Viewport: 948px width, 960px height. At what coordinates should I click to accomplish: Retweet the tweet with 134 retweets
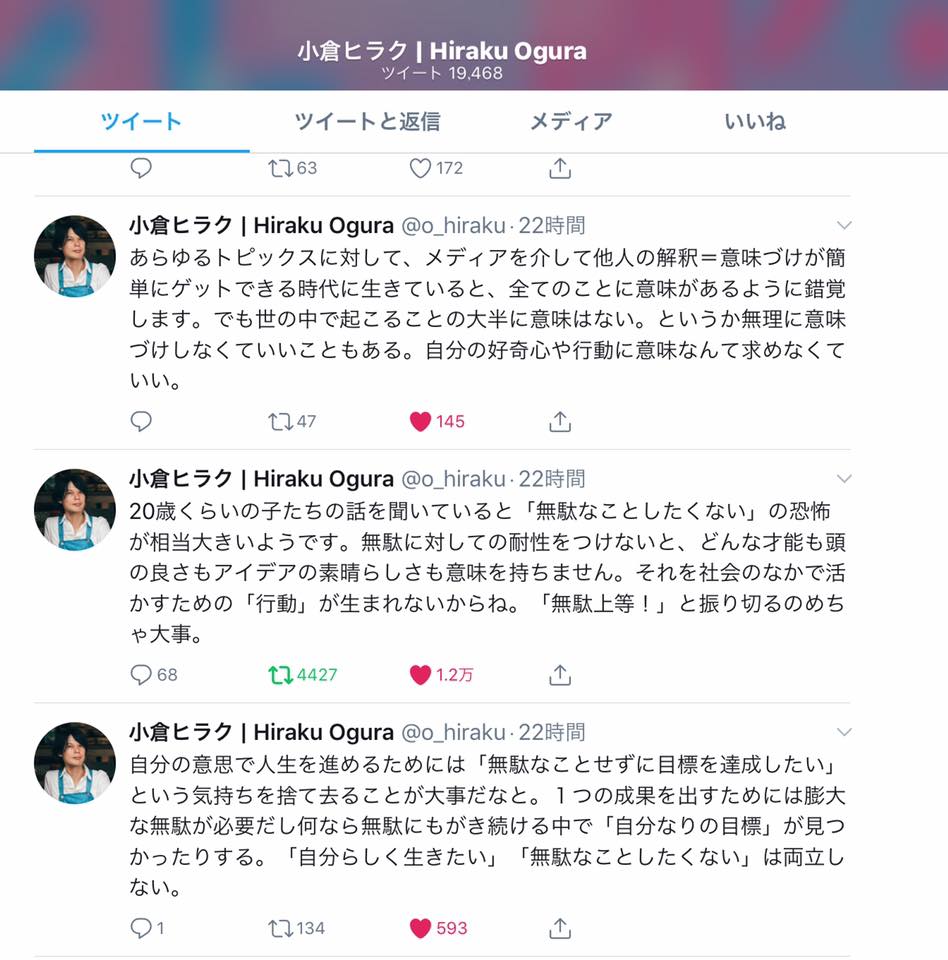point(280,928)
